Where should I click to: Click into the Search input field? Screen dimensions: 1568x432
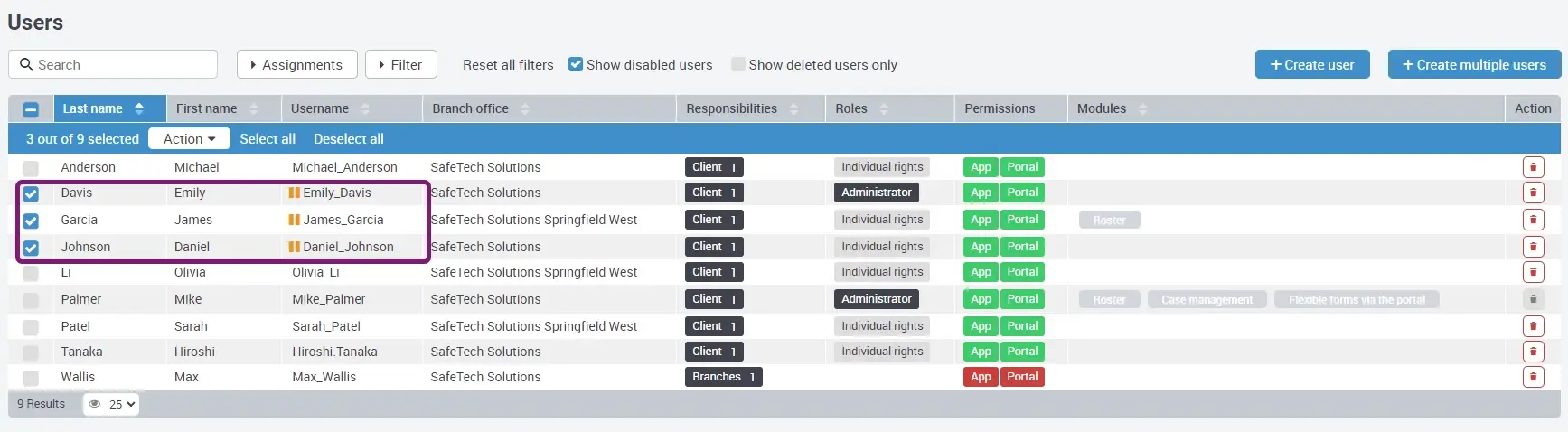[x=122, y=64]
